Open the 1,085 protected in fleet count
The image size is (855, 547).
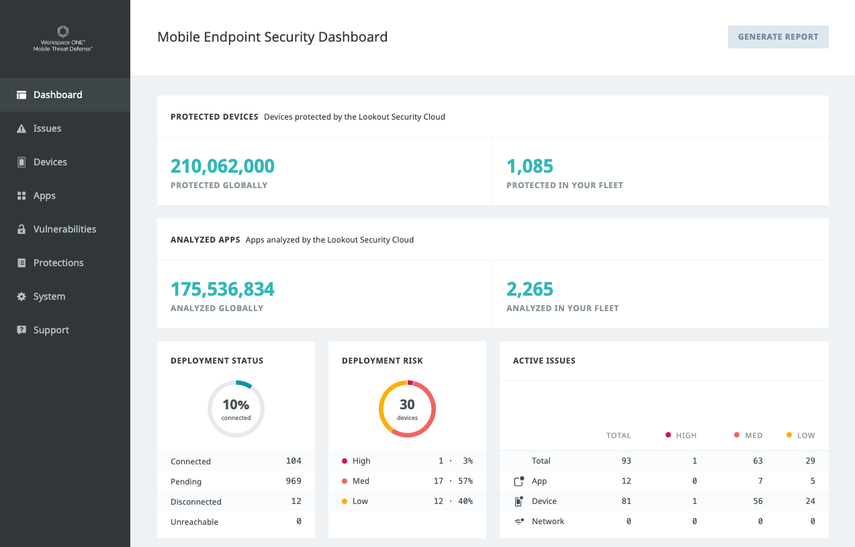point(529,166)
